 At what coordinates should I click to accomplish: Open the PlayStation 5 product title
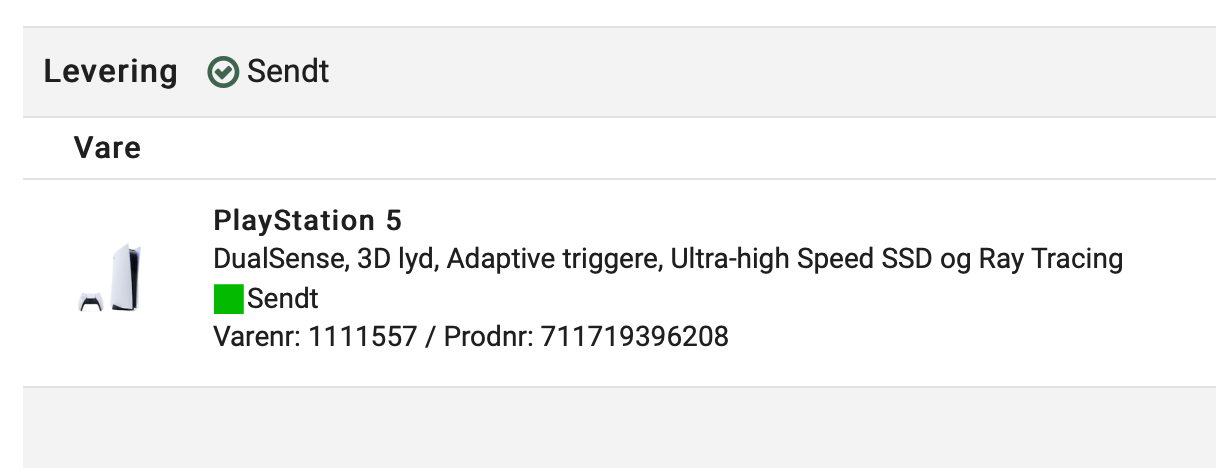[x=308, y=220]
